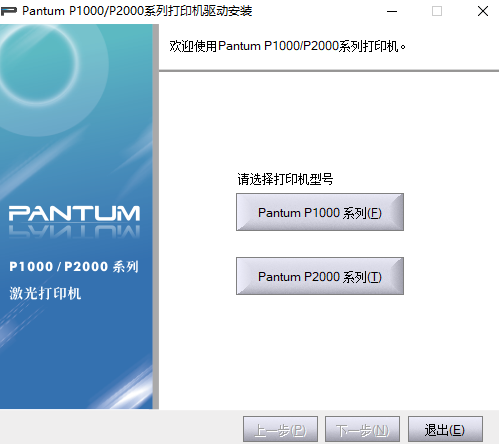Click the circular ring graphic atop the banner
The height and width of the screenshot is (444, 499).
point(38,65)
